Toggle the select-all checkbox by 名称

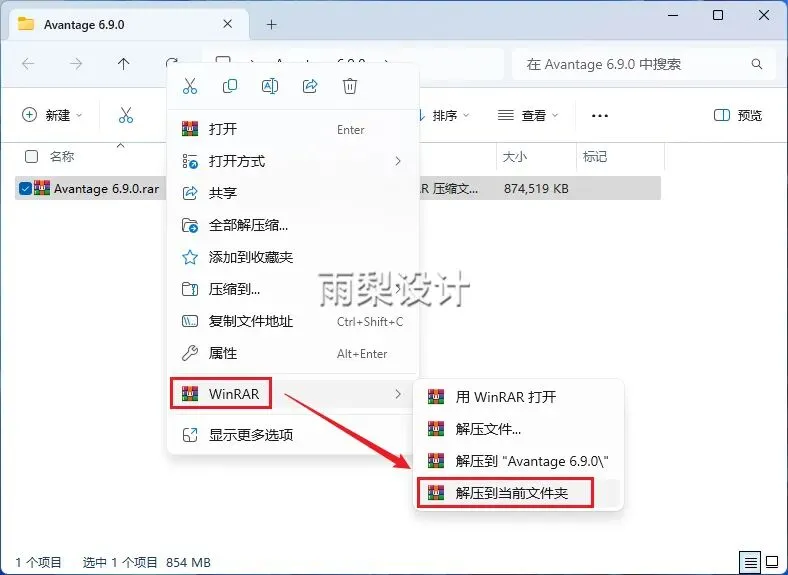coord(31,156)
